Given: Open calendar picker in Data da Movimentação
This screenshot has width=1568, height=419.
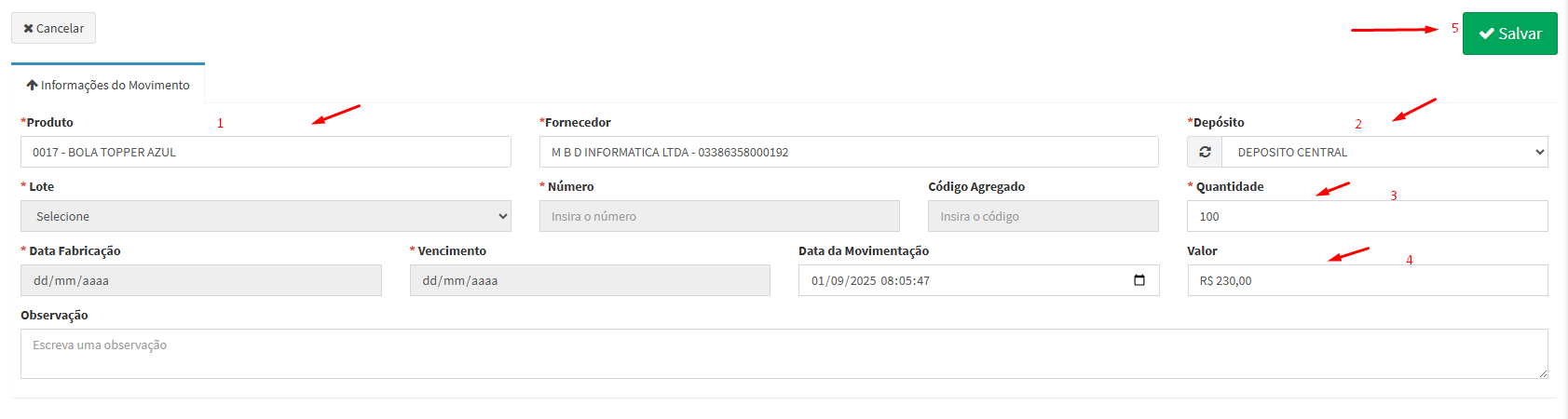Looking at the screenshot, I should pyautogui.click(x=1139, y=280).
